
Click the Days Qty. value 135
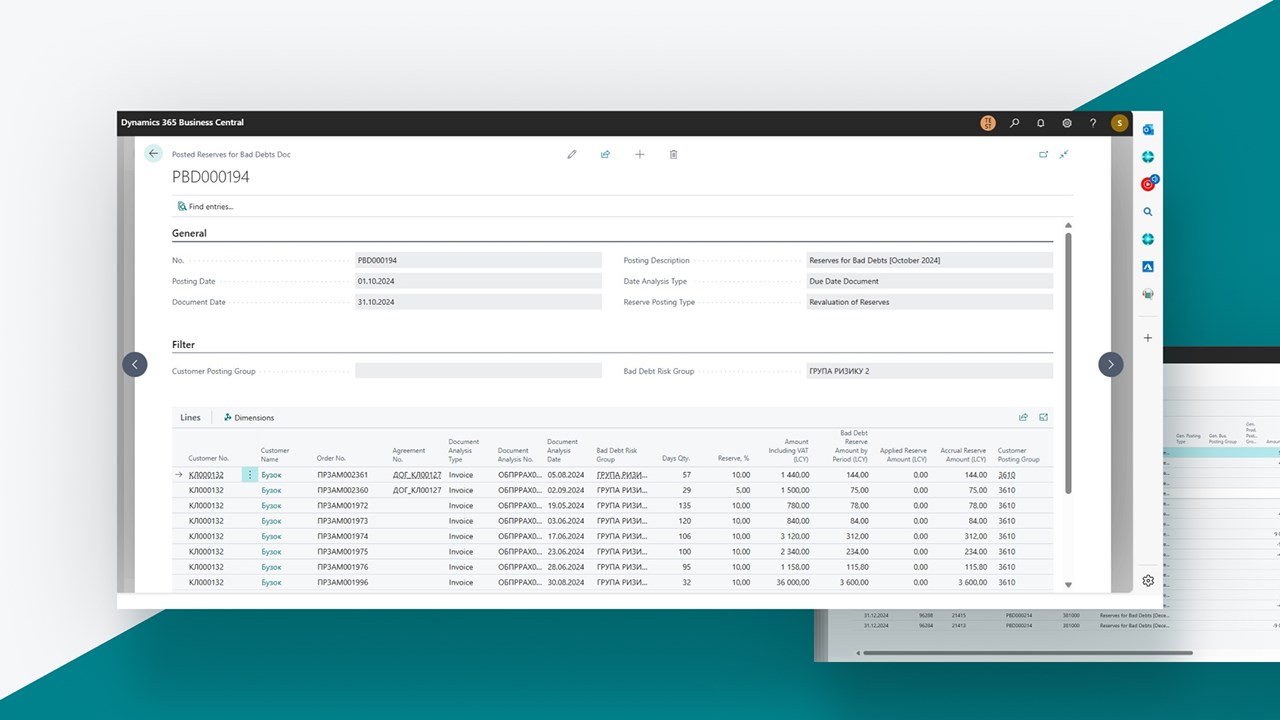pyautogui.click(x=684, y=506)
